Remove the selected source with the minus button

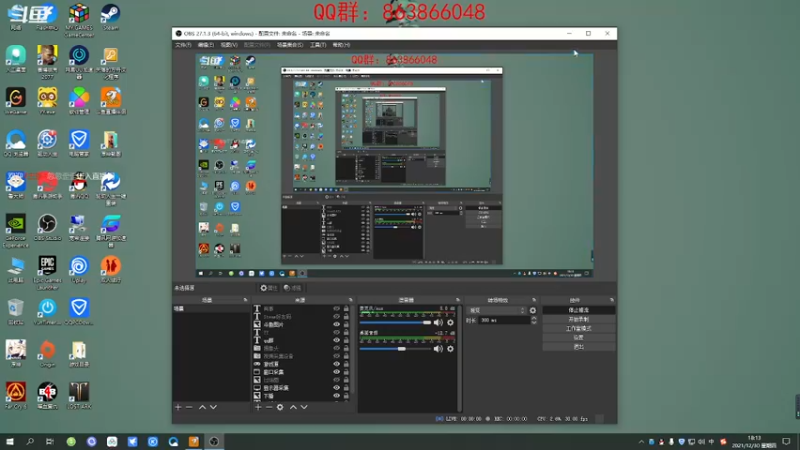(x=269, y=407)
